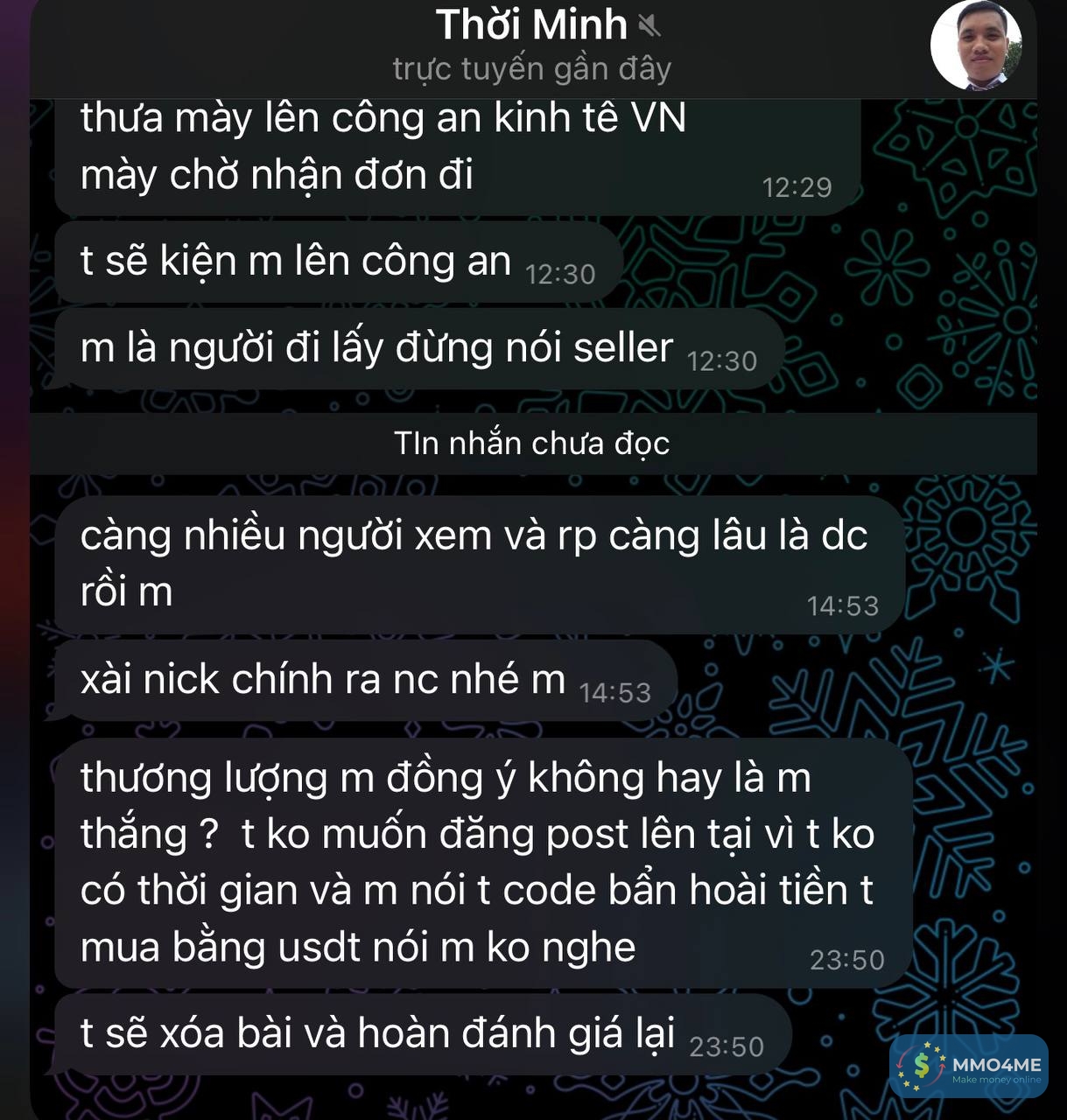
Task: Click the 'Tin nhắn chưa đọc' divider bar
Action: 533,444
